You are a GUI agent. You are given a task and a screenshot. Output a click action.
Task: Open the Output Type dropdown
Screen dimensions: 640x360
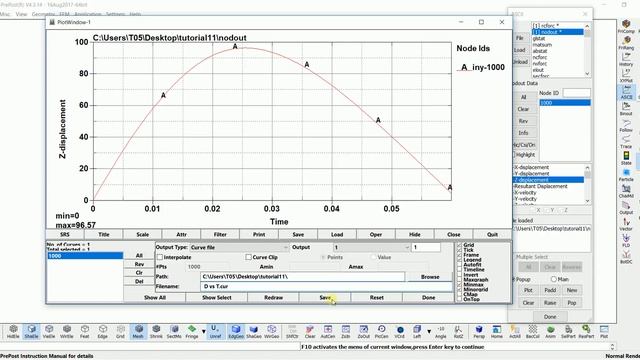[239, 247]
